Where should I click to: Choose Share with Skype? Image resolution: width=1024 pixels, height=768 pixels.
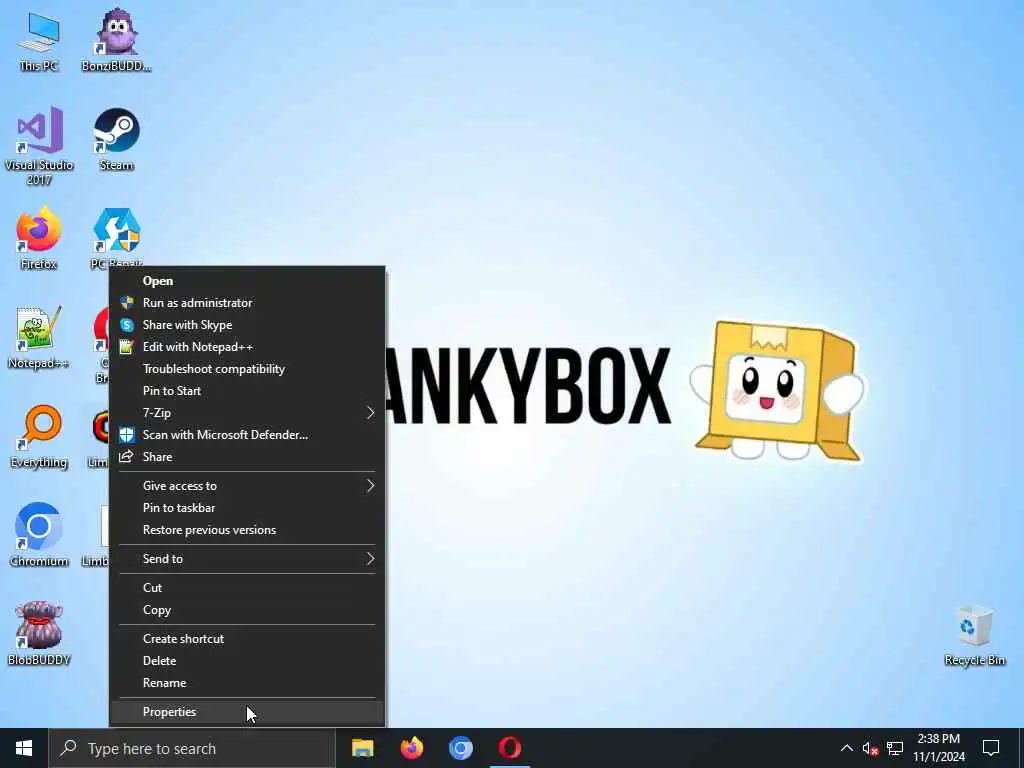tap(248, 325)
